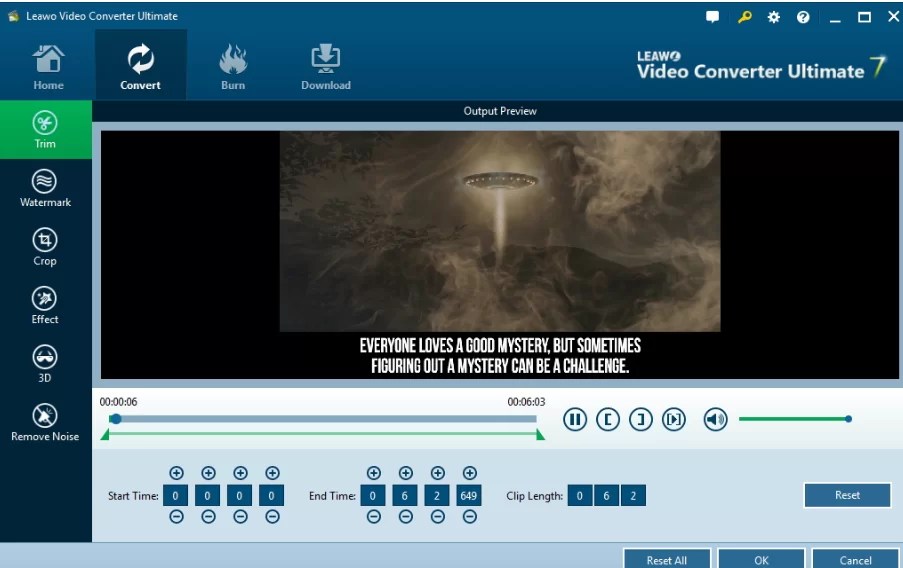Decrease Start Time milliseconds with minus

272,517
